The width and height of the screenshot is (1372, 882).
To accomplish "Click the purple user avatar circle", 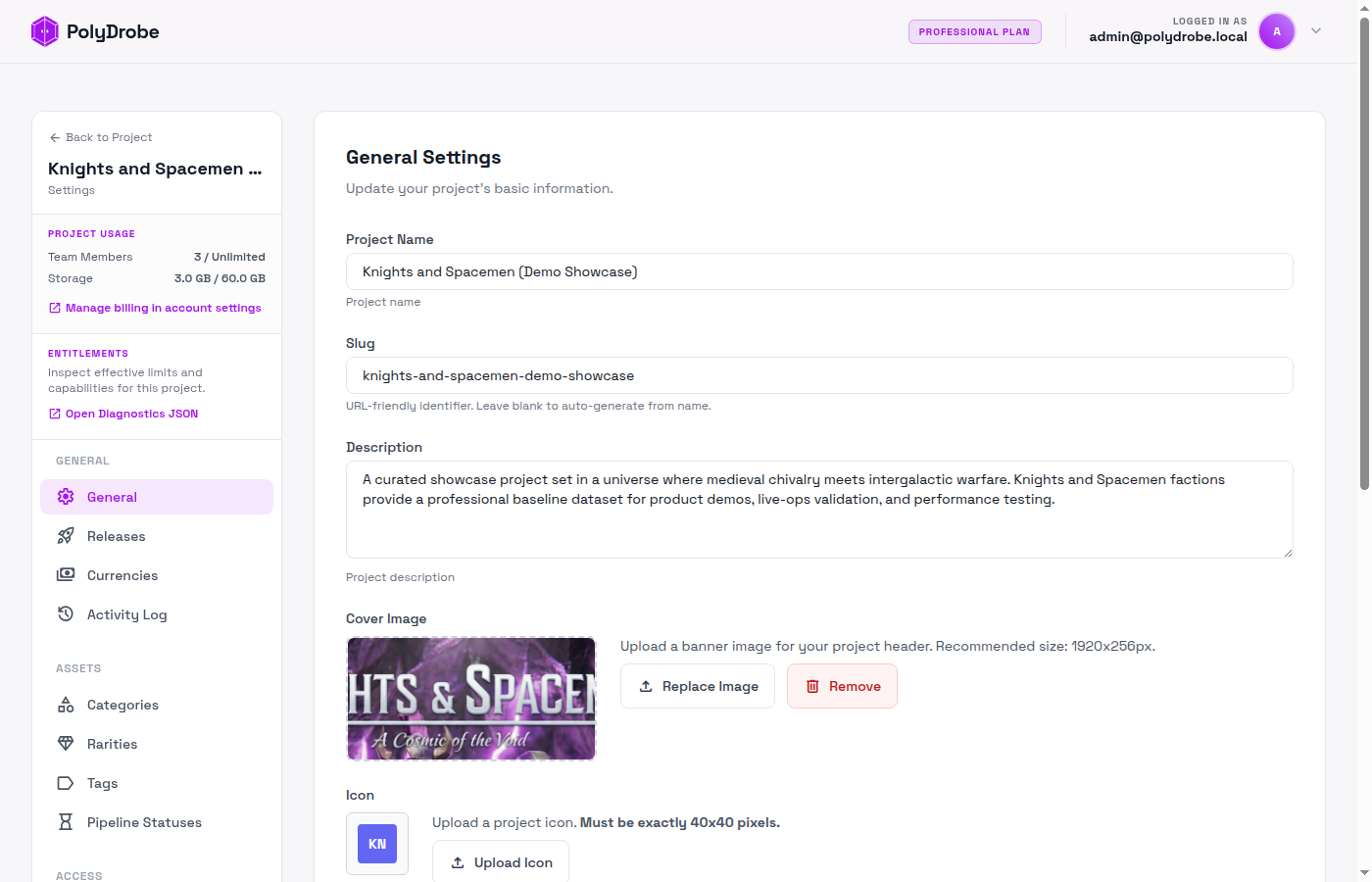I will [x=1276, y=31].
